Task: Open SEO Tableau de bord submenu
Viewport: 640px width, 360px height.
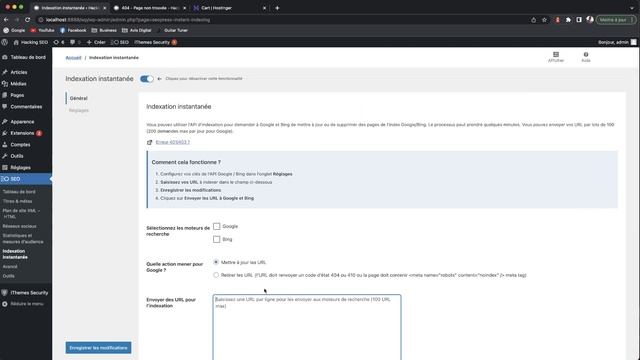Action: pos(19,192)
